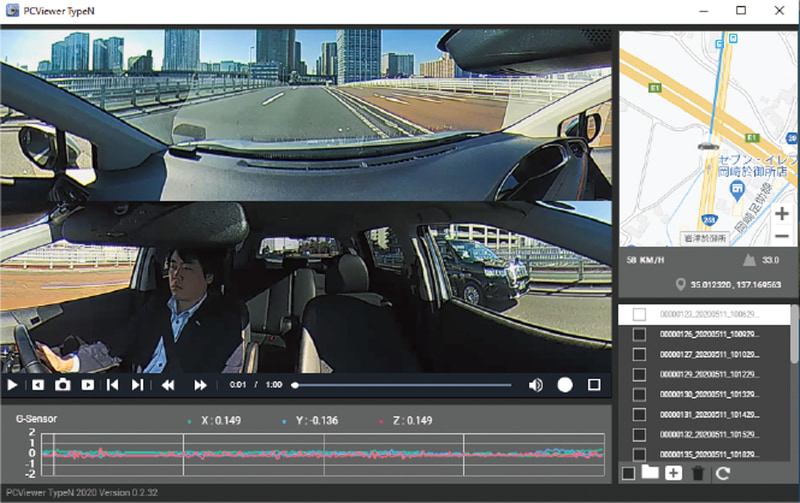Check the box for file 00000127_20200511
800x503 pixels.
click(x=639, y=355)
